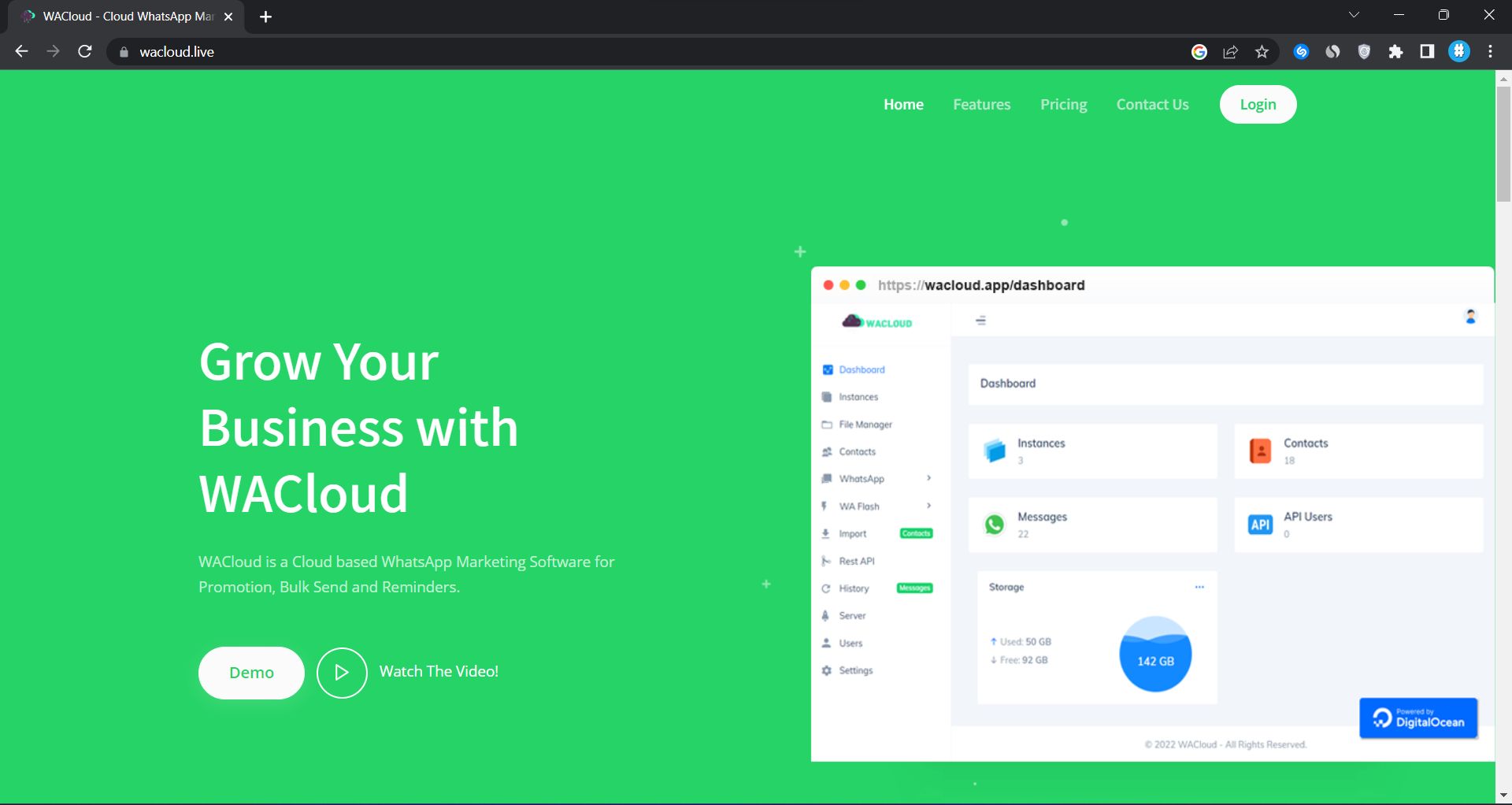Reload the wacloud.live page
The width and height of the screenshot is (1512, 805).
click(85, 51)
